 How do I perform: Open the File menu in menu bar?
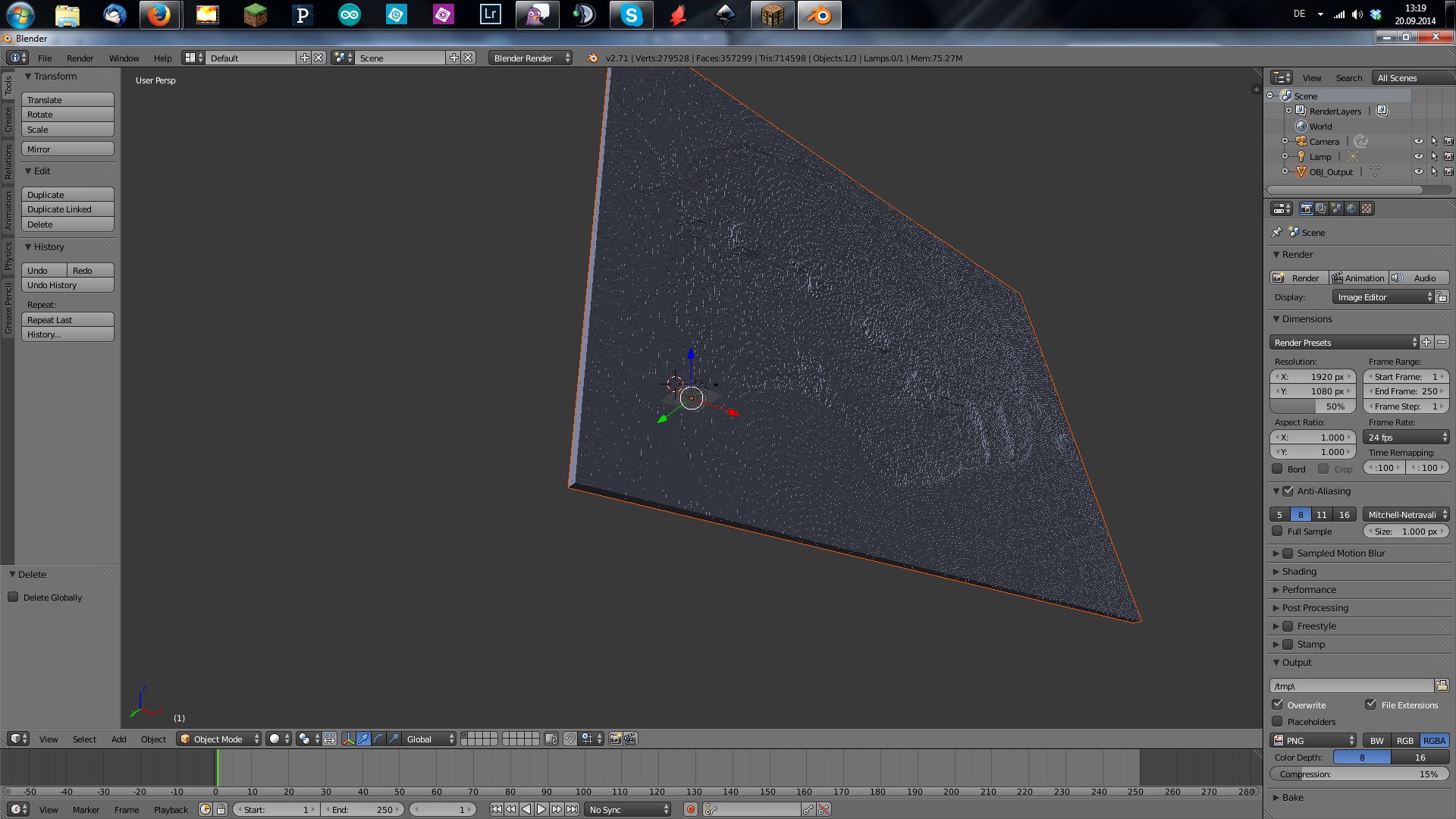coord(44,57)
